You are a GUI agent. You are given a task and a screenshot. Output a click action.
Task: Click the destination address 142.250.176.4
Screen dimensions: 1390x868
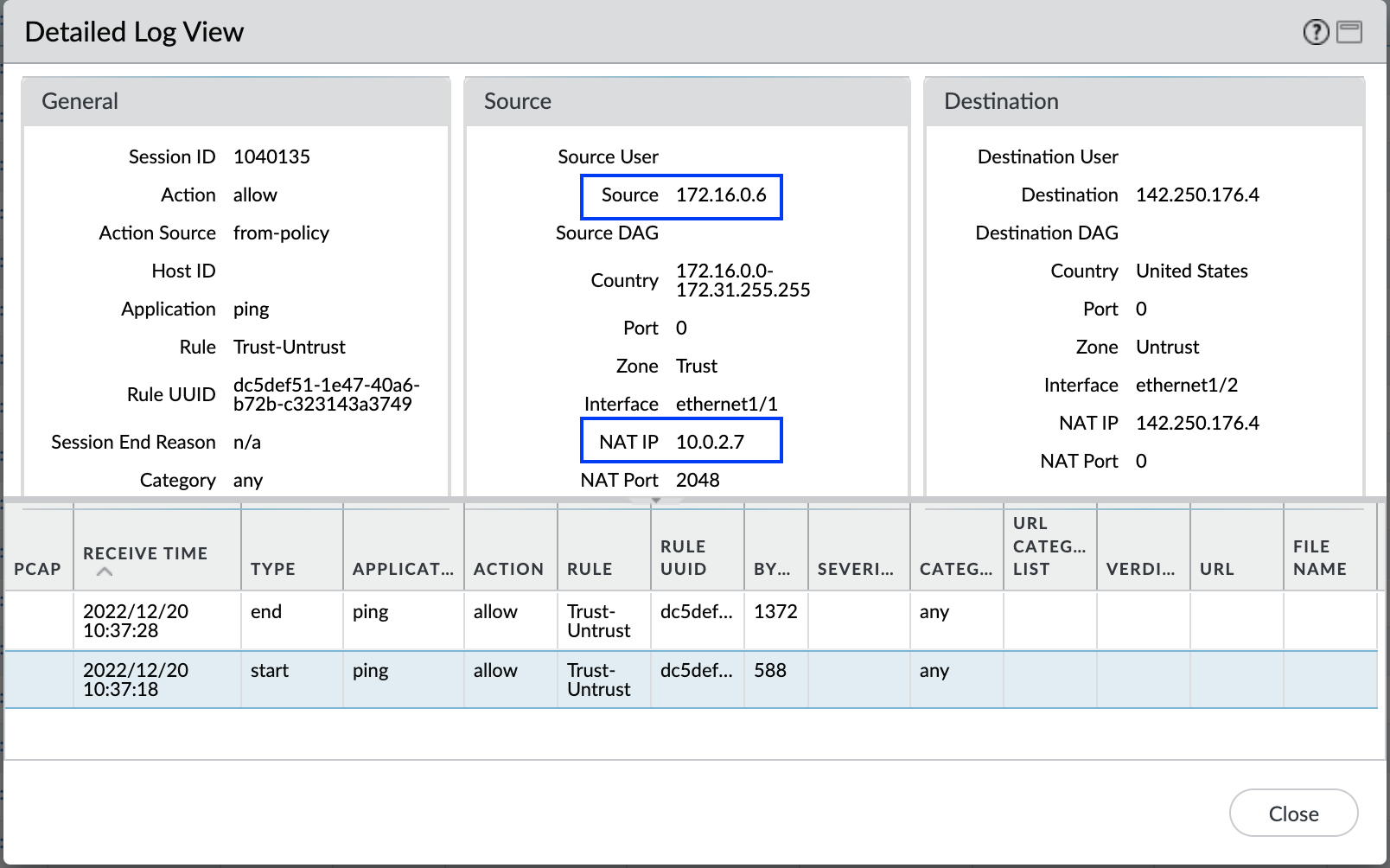pos(1197,195)
